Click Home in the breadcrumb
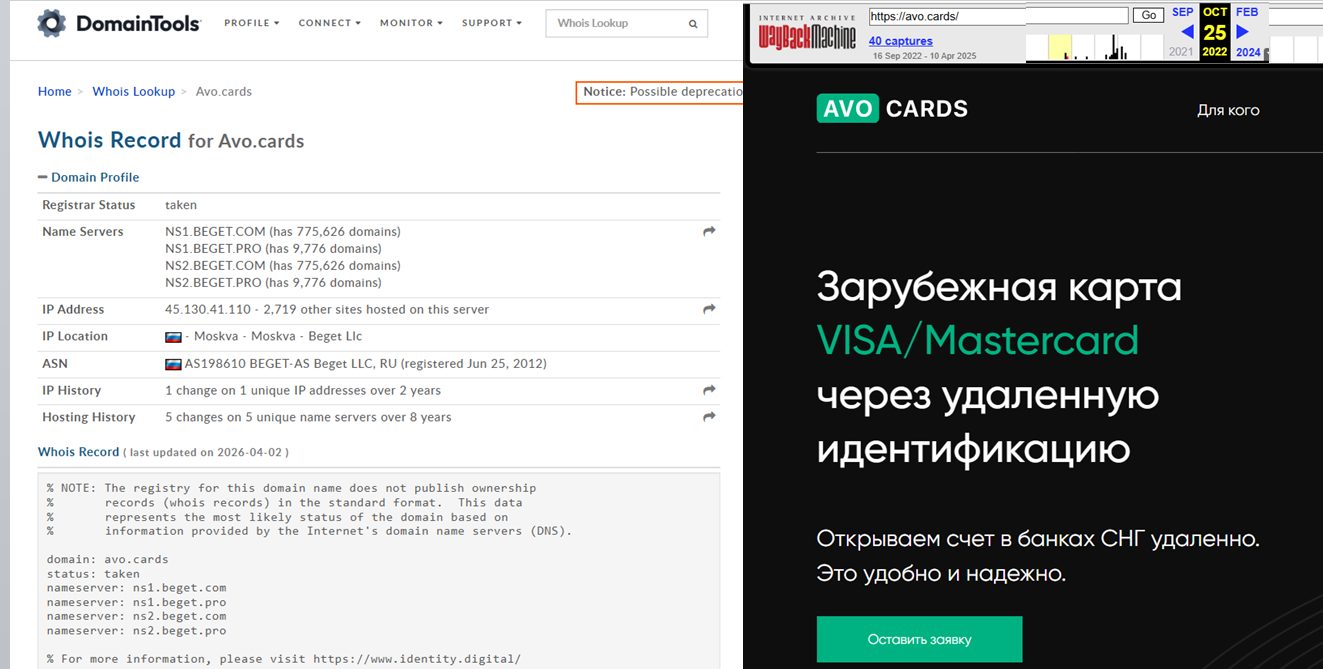This screenshot has width=1323, height=669. tap(54, 91)
